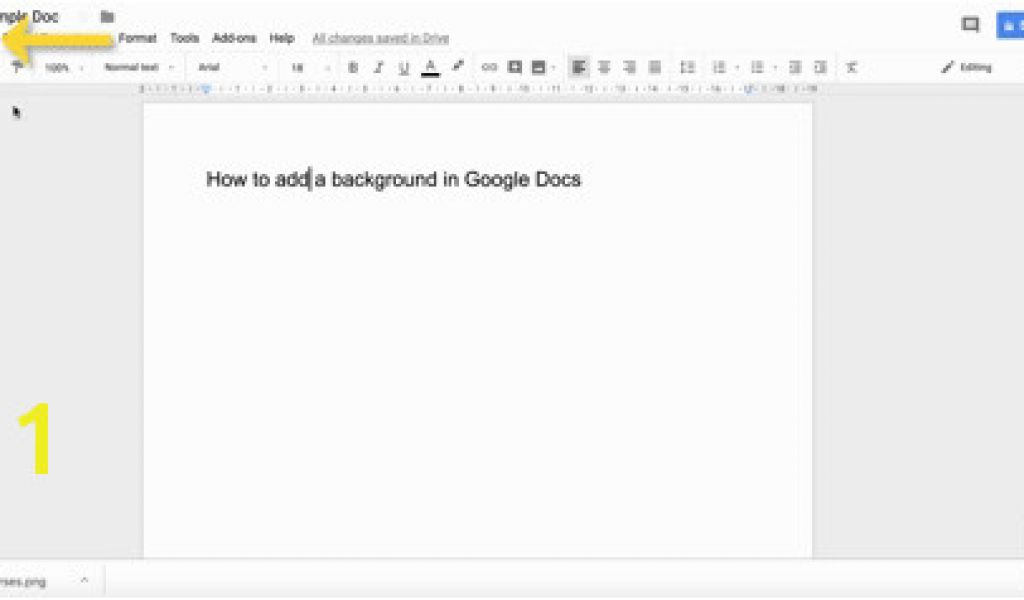The height and width of the screenshot is (600, 1024).
Task: Open the font size dropdown
Action: pyautogui.click(x=310, y=67)
